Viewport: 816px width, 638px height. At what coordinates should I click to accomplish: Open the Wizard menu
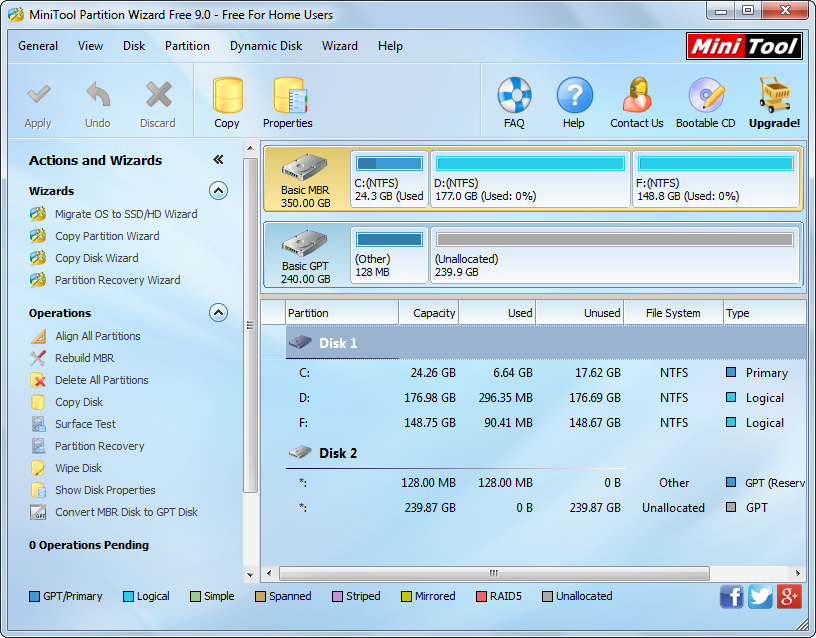340,46
